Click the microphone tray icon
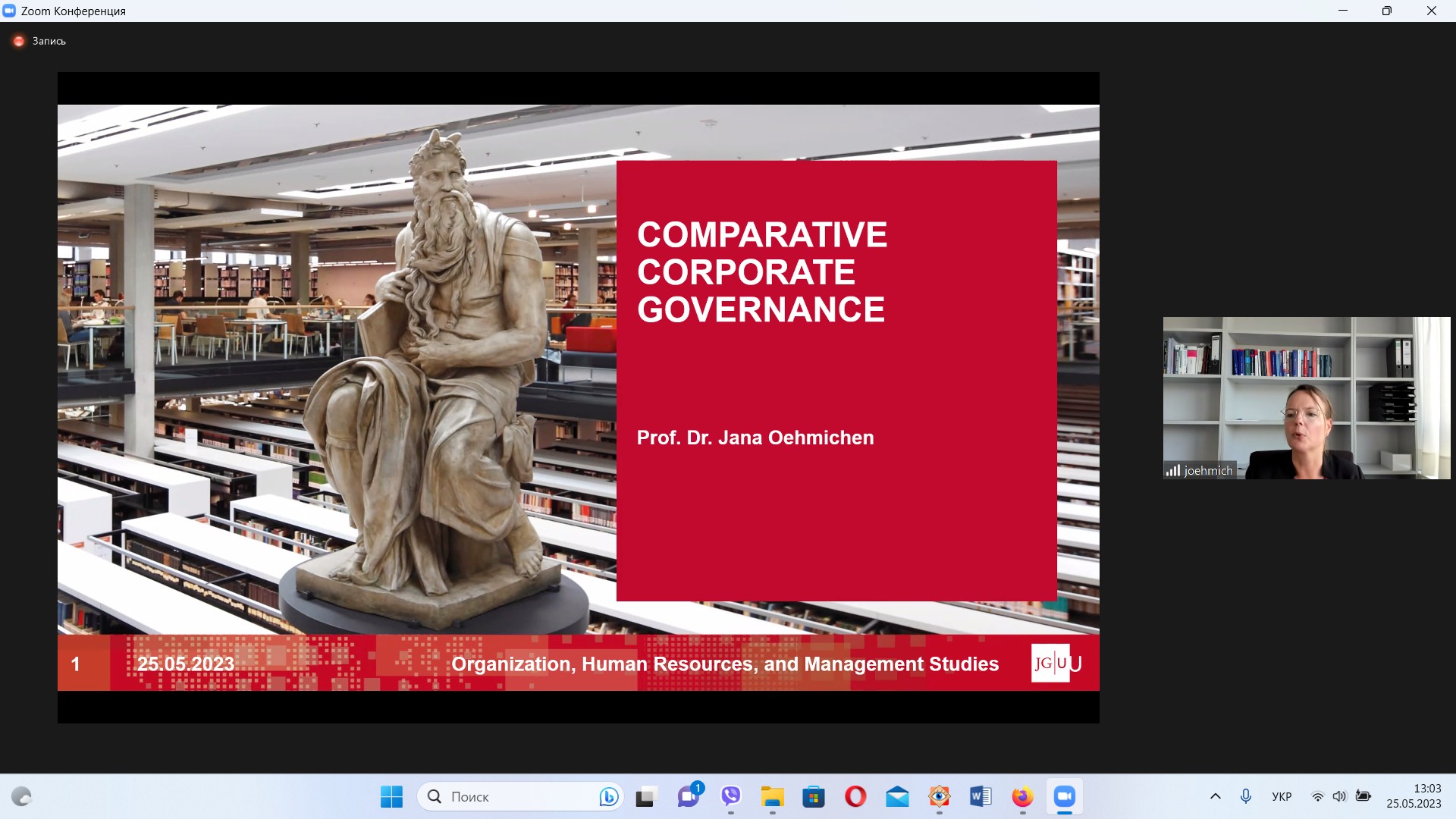This screenshot has width=1456, height=819. (1245, 796)
